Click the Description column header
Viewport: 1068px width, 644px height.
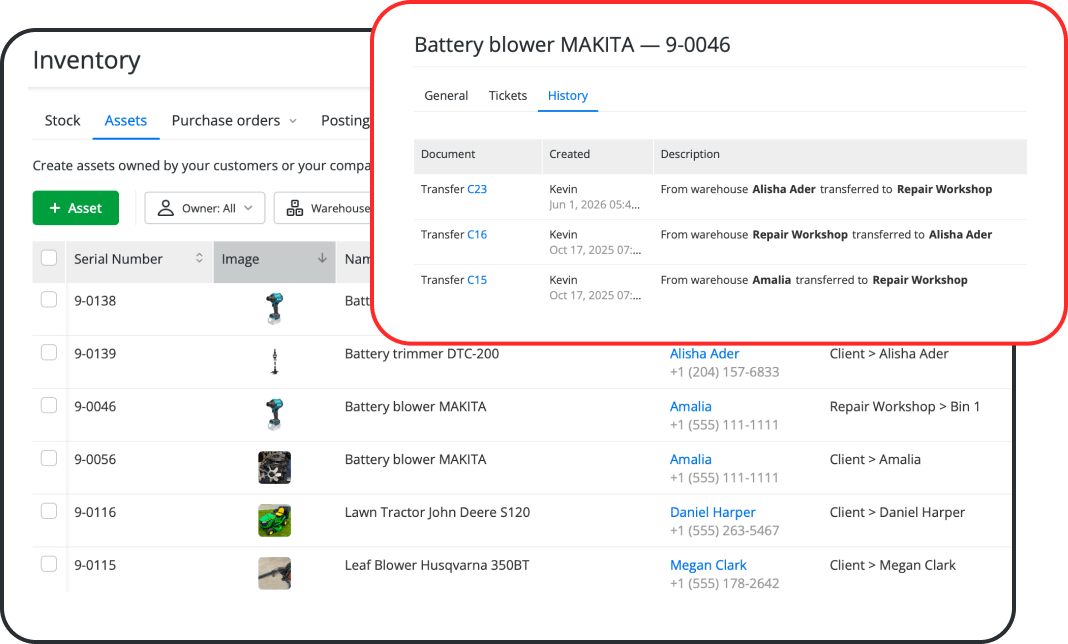[x=840, y=155]
